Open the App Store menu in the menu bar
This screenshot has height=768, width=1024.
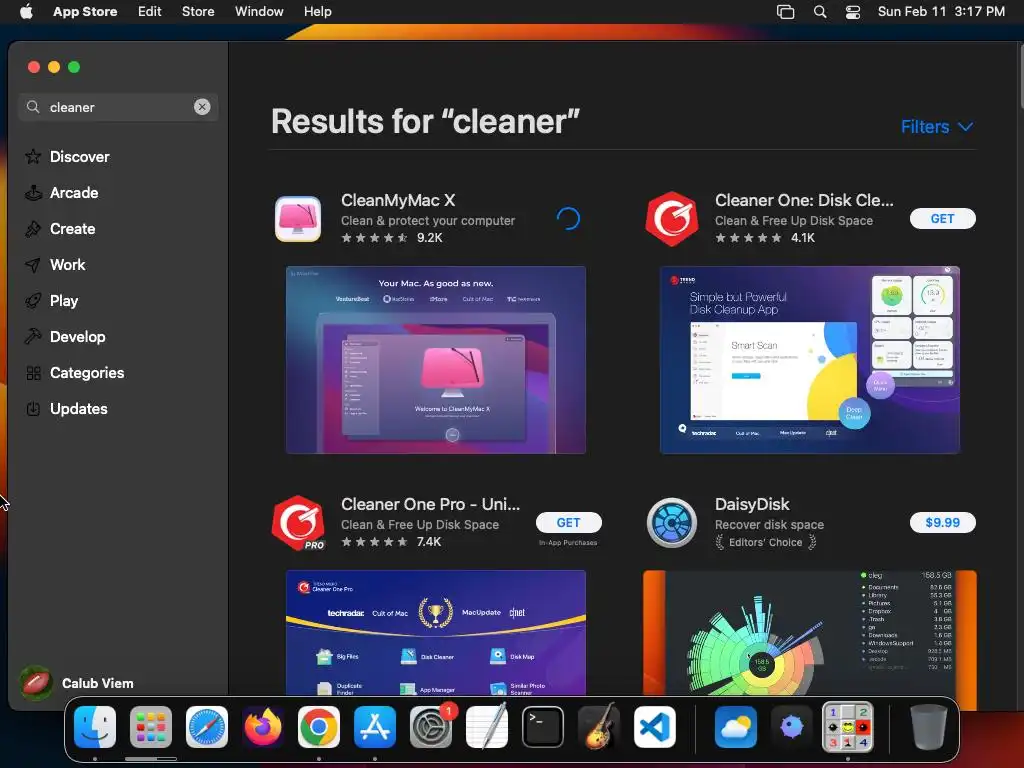(x=85, y=12)
